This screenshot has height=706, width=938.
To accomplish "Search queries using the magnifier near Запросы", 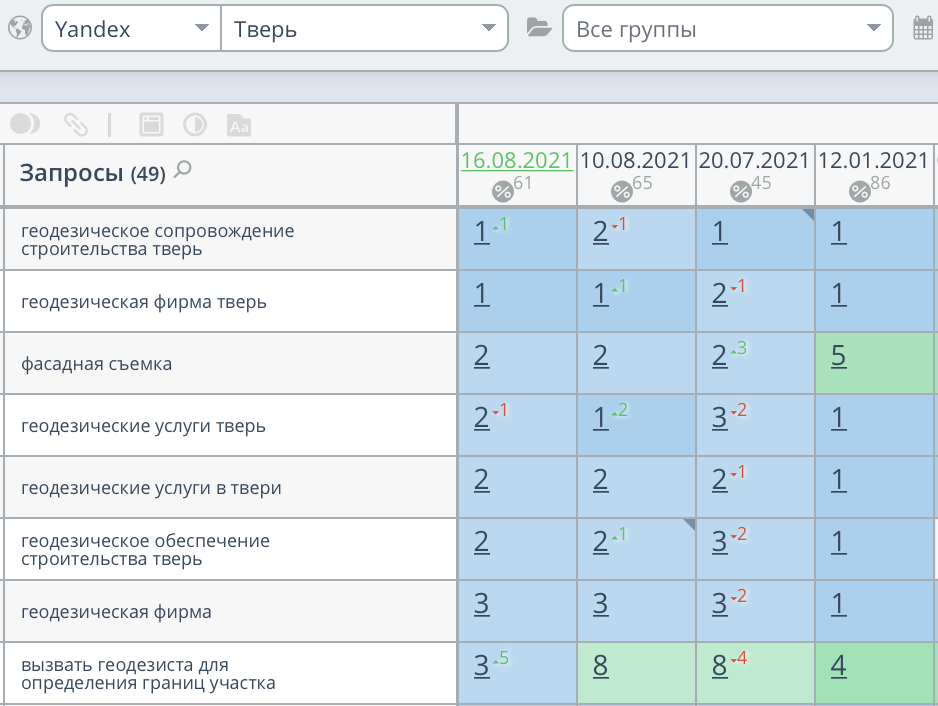I will pyautogui.click(x=182, y=170).
